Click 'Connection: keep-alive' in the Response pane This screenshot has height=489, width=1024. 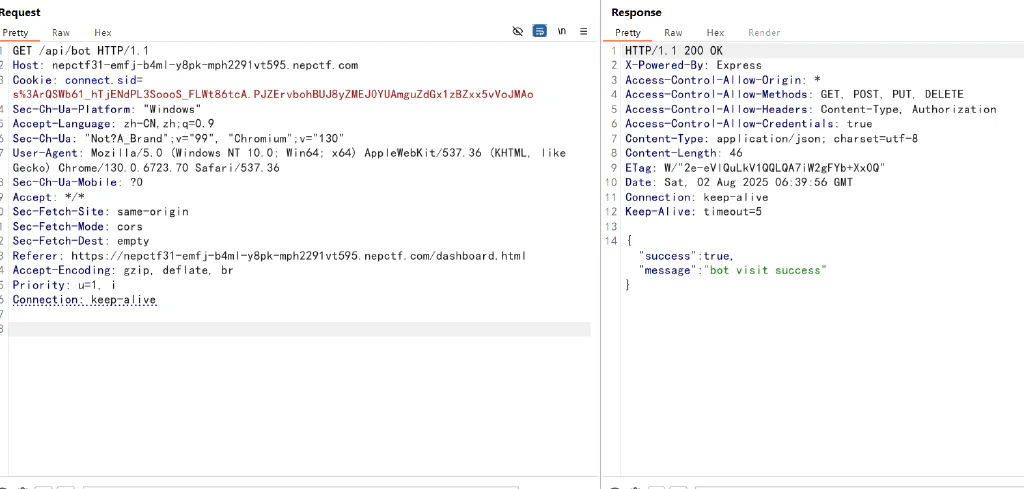tap(696, 197)
